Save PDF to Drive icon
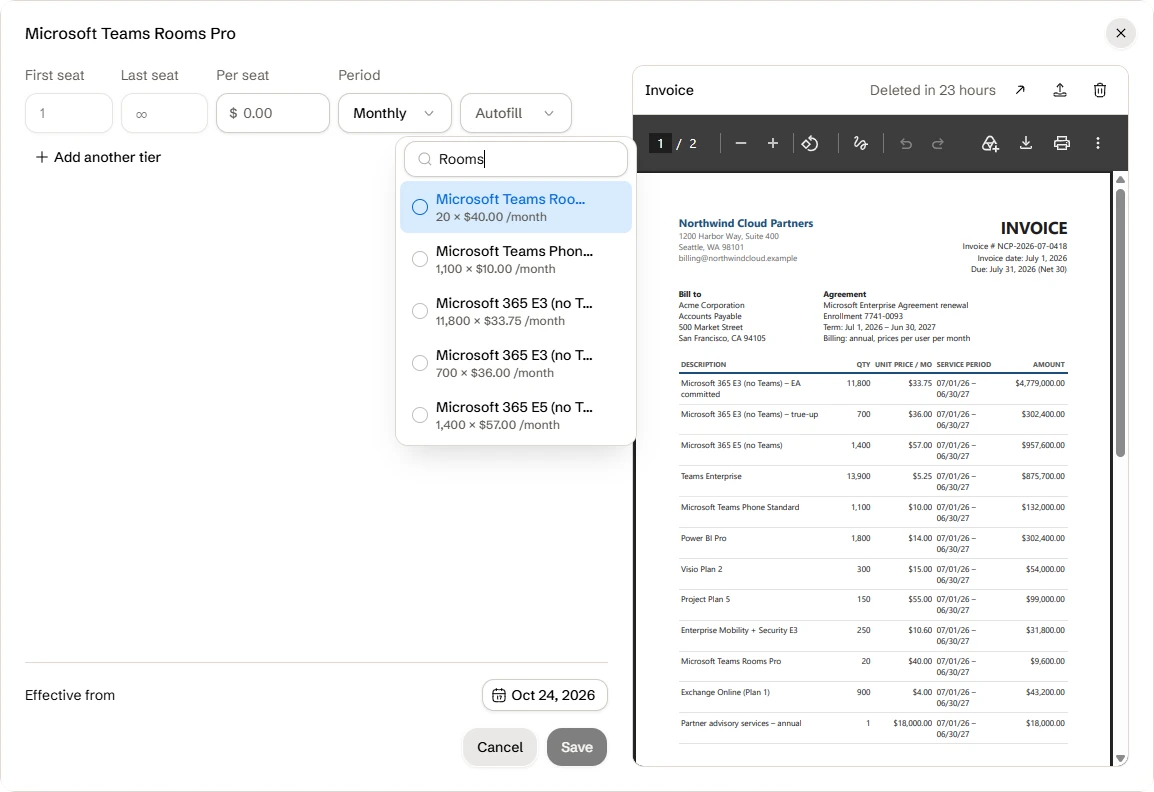The image size is (1154, 792). click(x=990, y=144)
